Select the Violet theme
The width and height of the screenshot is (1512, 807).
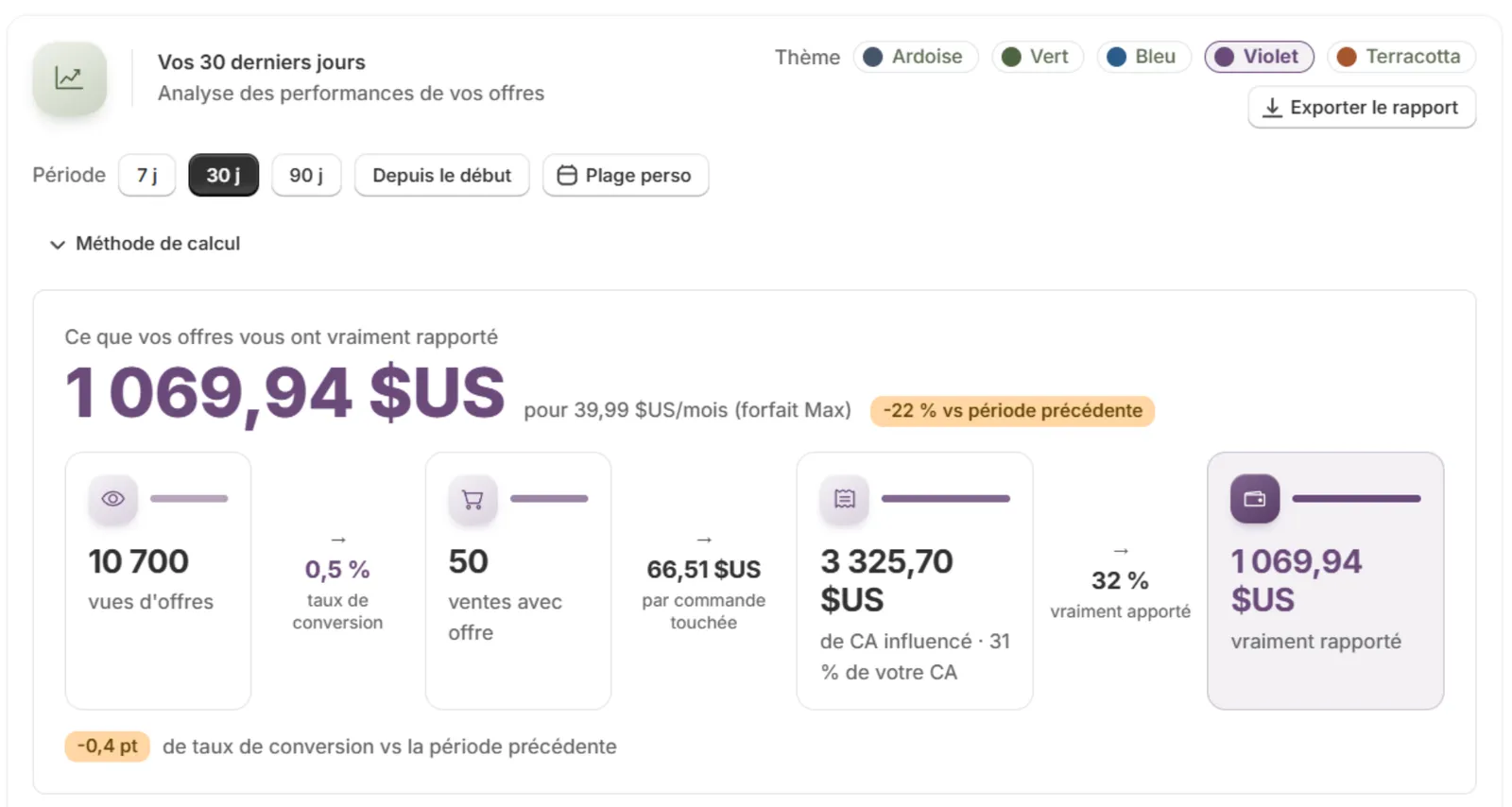point(1259,57)
